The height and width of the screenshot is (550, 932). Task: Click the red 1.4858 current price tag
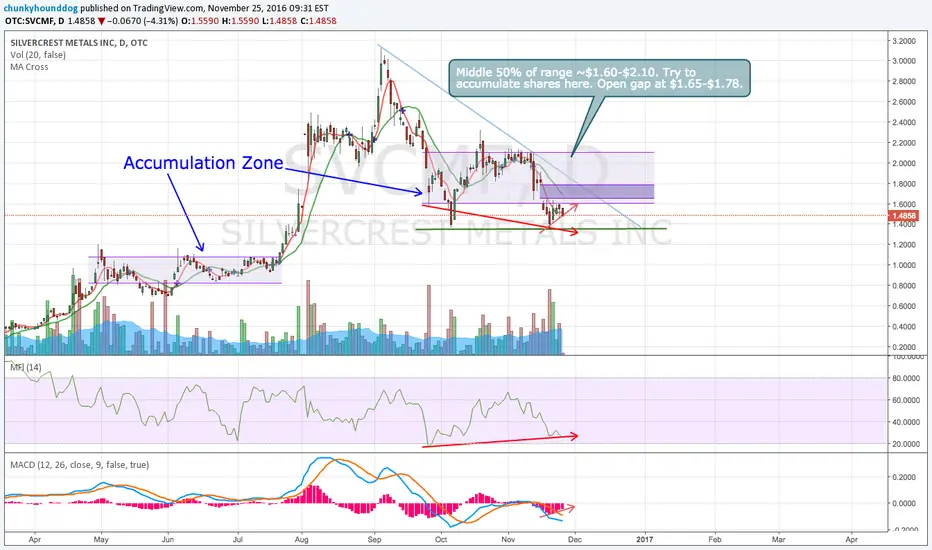[x=903, y=216]
